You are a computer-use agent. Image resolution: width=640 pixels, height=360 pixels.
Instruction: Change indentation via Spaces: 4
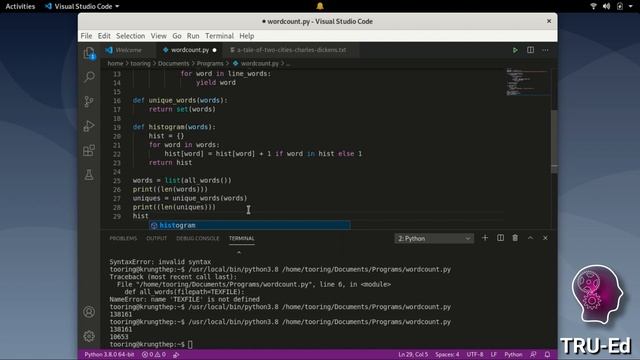click(447, 354)
